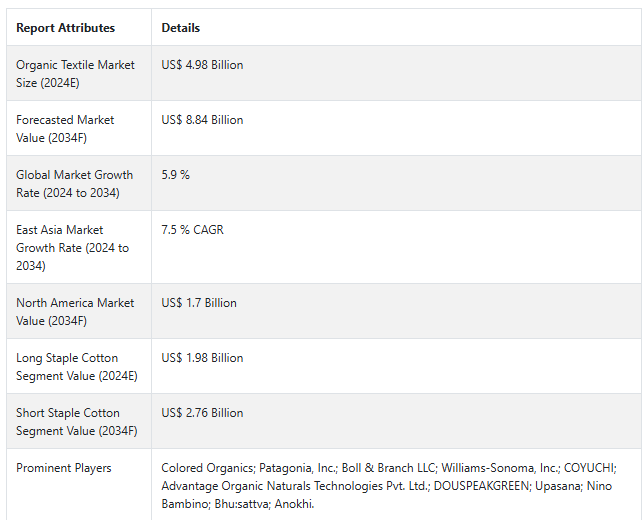Viewport: 643px width, 520px height.
Task: Select Global Market Growth Rate label
Action: (x=74, y=184)
